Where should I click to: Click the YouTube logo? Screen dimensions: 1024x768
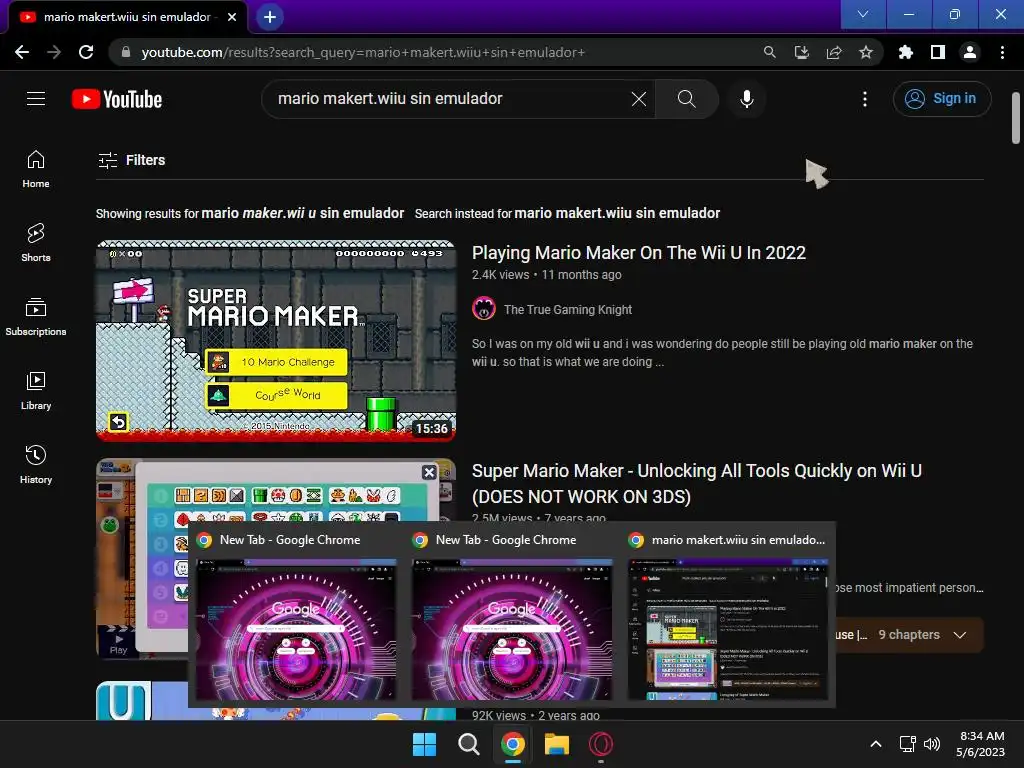117,99
